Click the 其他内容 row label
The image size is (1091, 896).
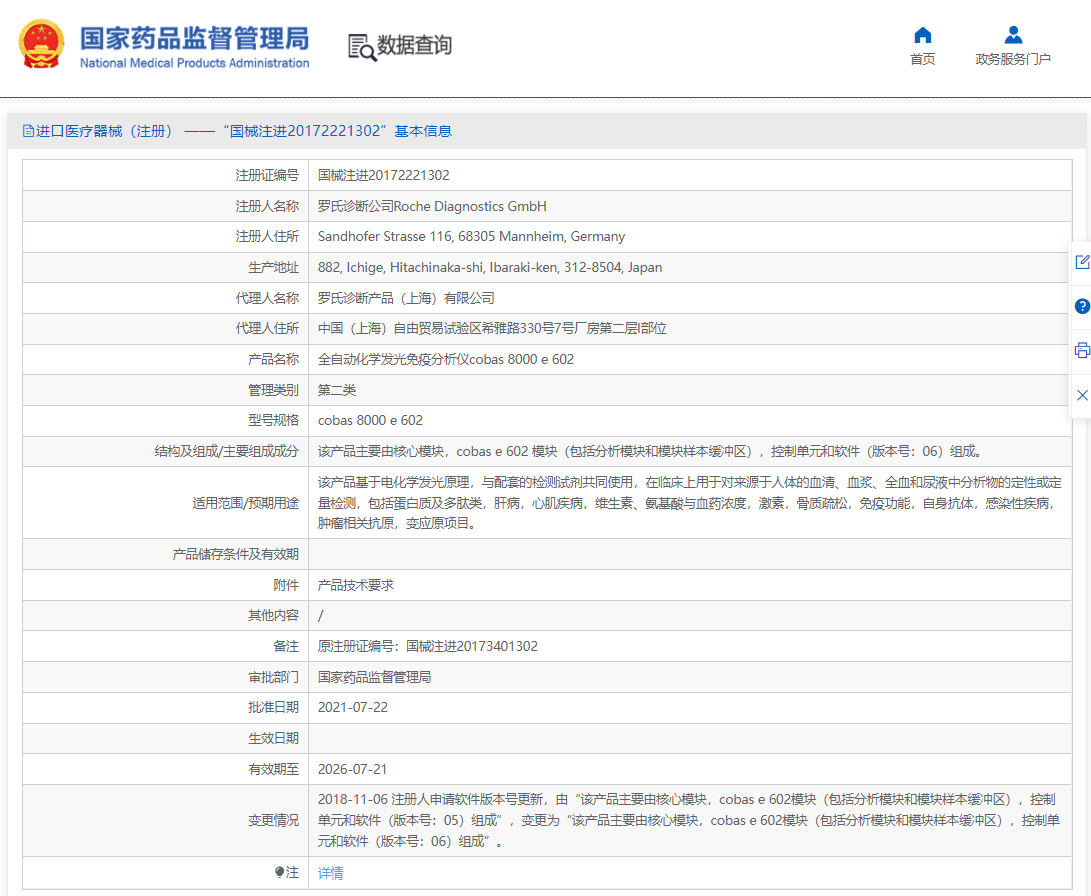point(273,616)
